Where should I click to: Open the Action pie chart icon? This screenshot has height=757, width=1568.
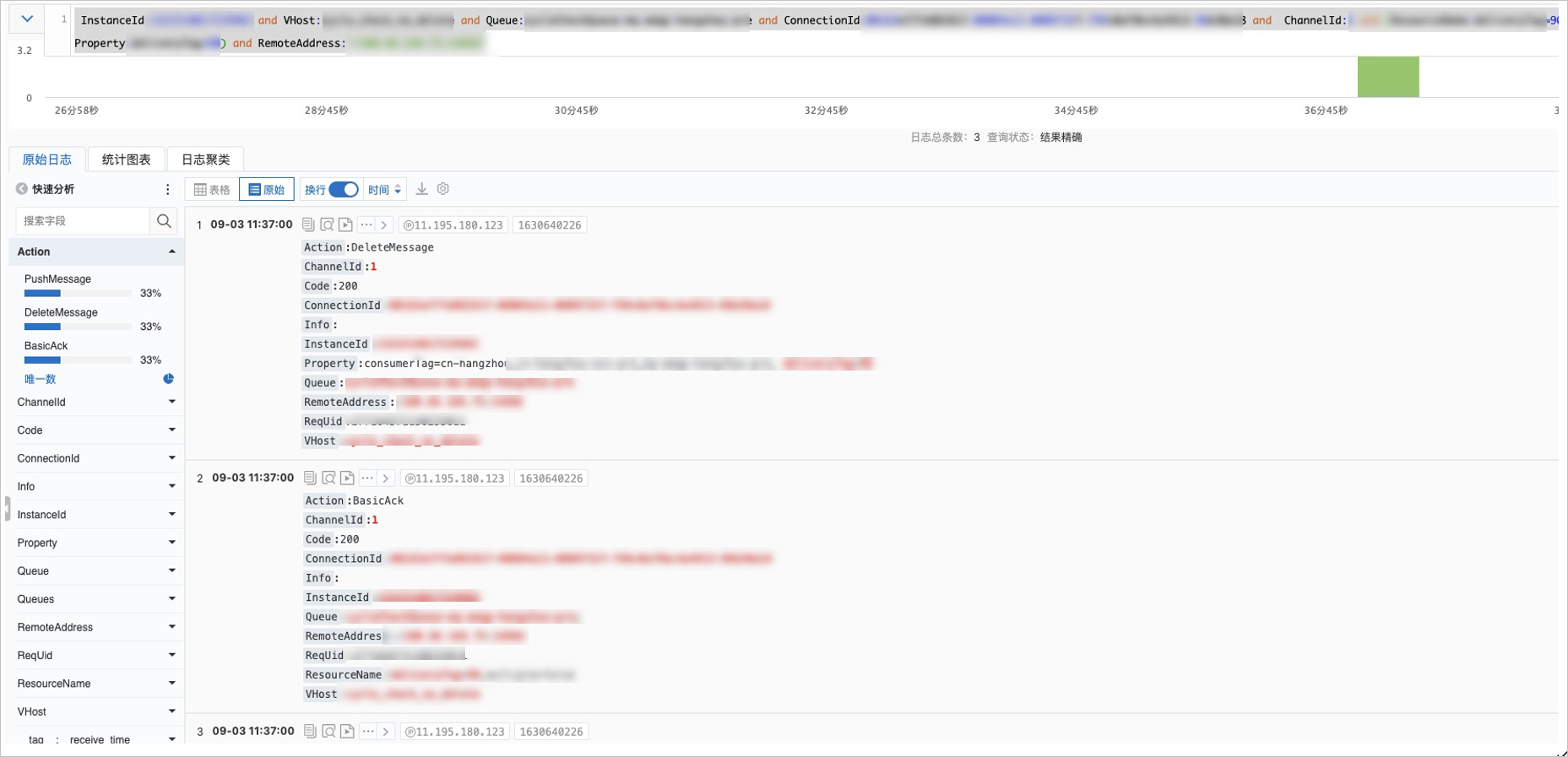pyautogui.click(x=168, y=379)
